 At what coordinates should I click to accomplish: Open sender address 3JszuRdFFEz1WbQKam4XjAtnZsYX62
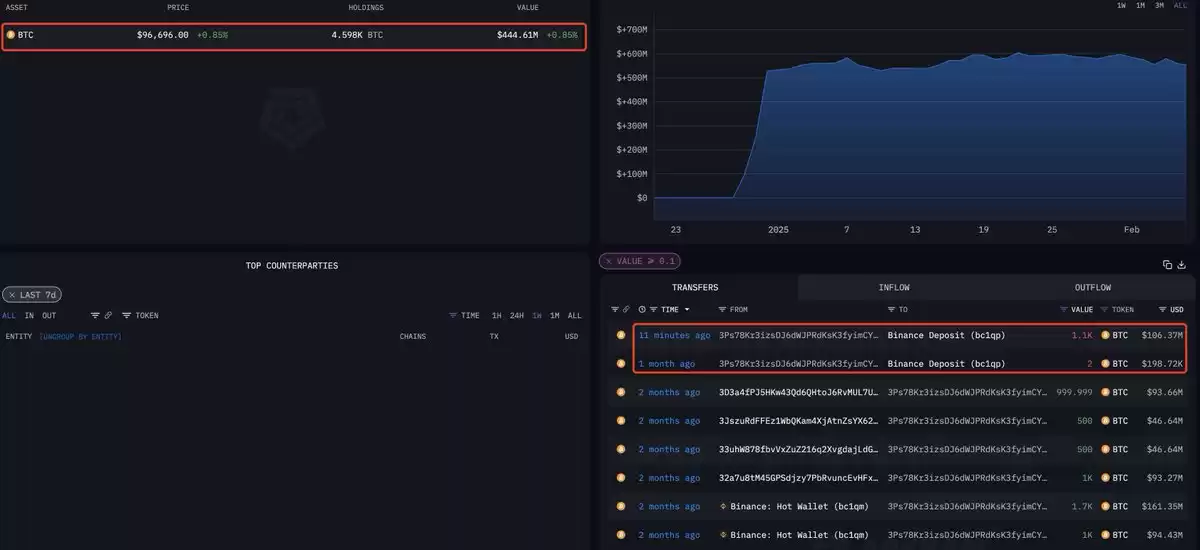pyautogui.click(x=799, y=421)
